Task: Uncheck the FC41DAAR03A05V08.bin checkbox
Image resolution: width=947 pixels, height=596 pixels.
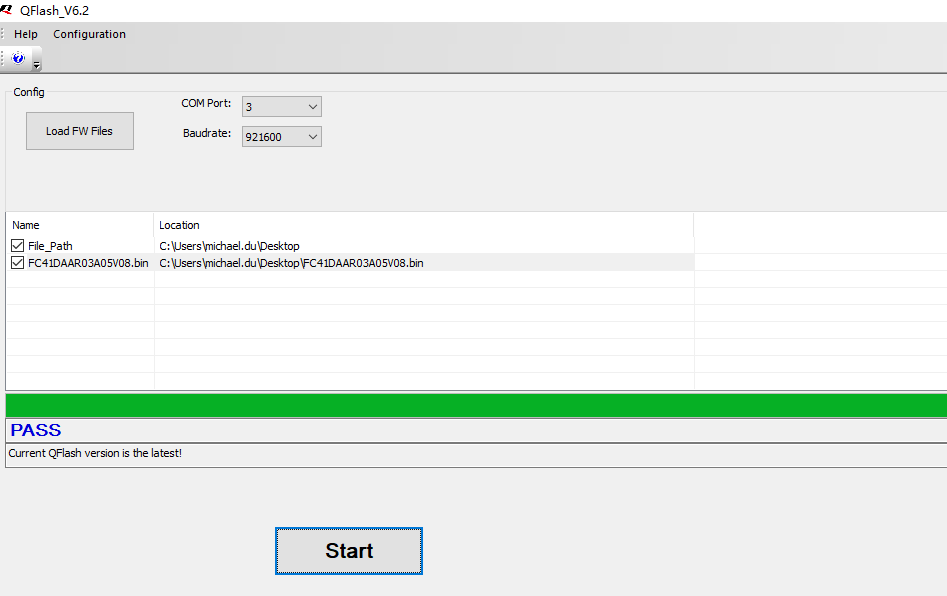Action: pyautogui.click(x=17, y=262)
